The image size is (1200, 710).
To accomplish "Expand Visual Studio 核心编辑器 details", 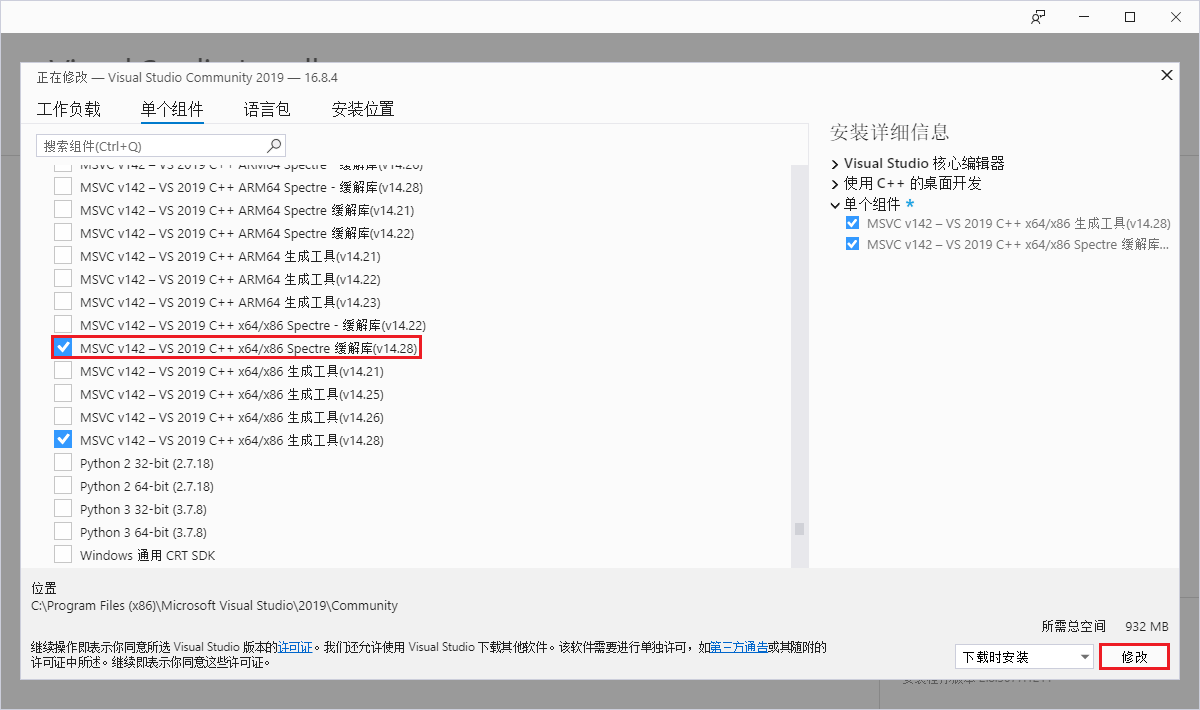I will coord(835,164).
